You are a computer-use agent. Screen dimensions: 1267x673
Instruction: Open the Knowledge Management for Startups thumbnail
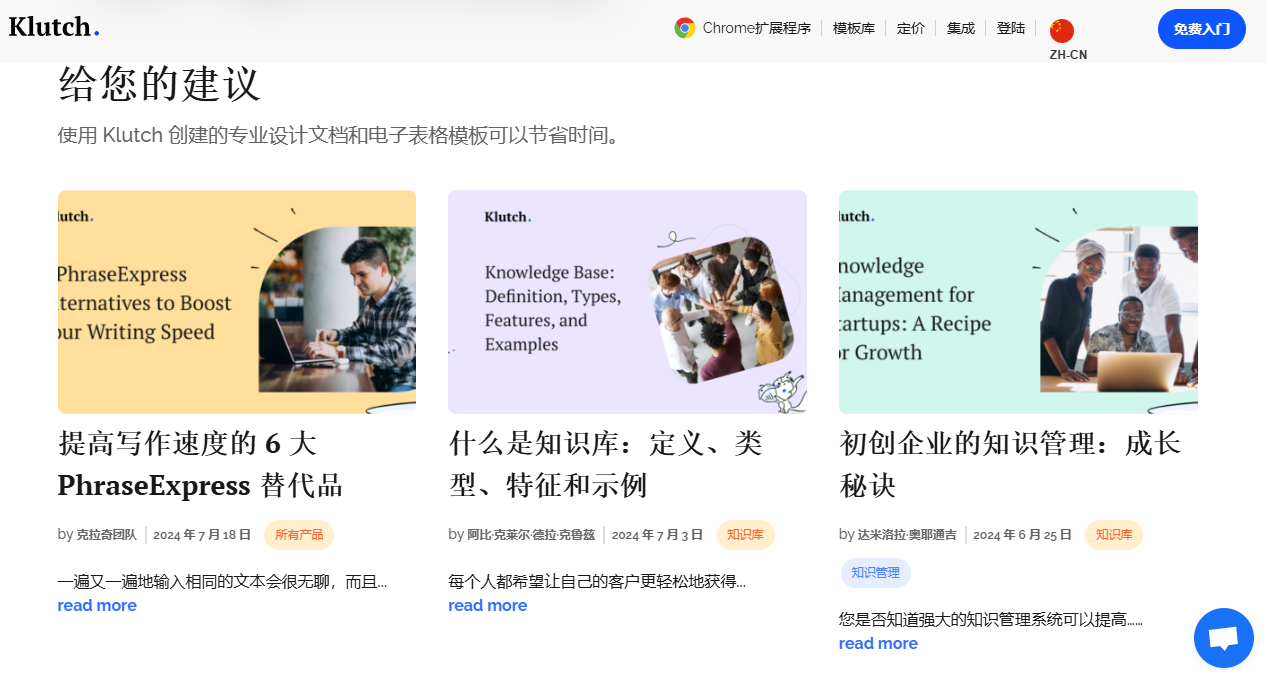pos(1018,302)
